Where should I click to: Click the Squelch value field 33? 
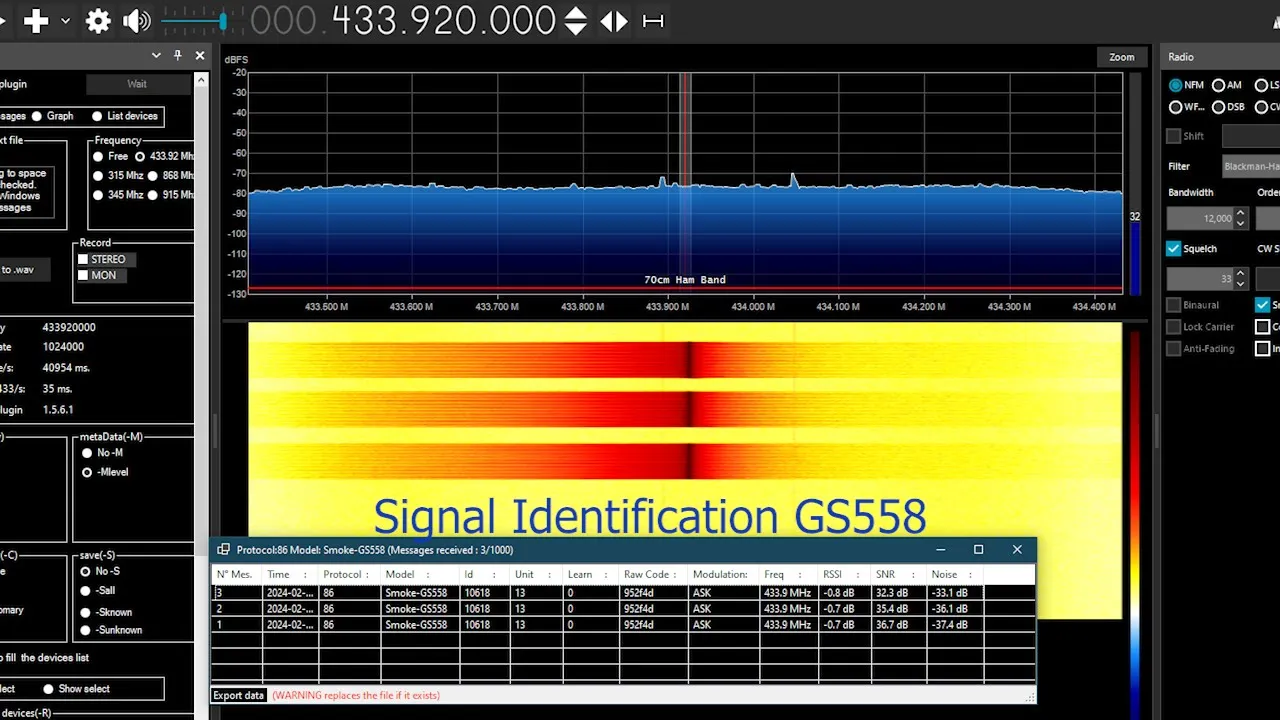[x=1200, y=278]
